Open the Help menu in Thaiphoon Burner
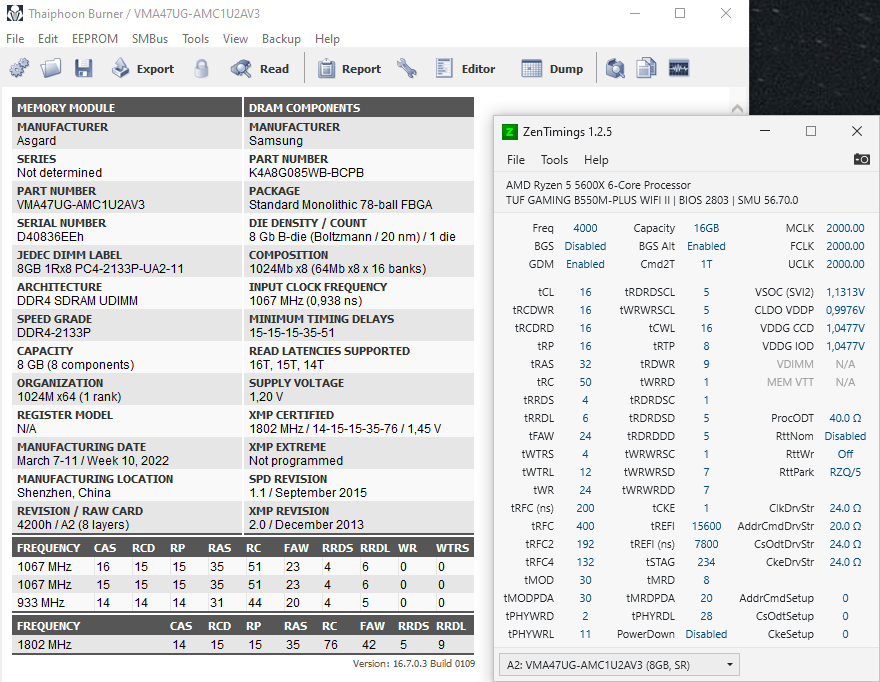 (327, 39)
